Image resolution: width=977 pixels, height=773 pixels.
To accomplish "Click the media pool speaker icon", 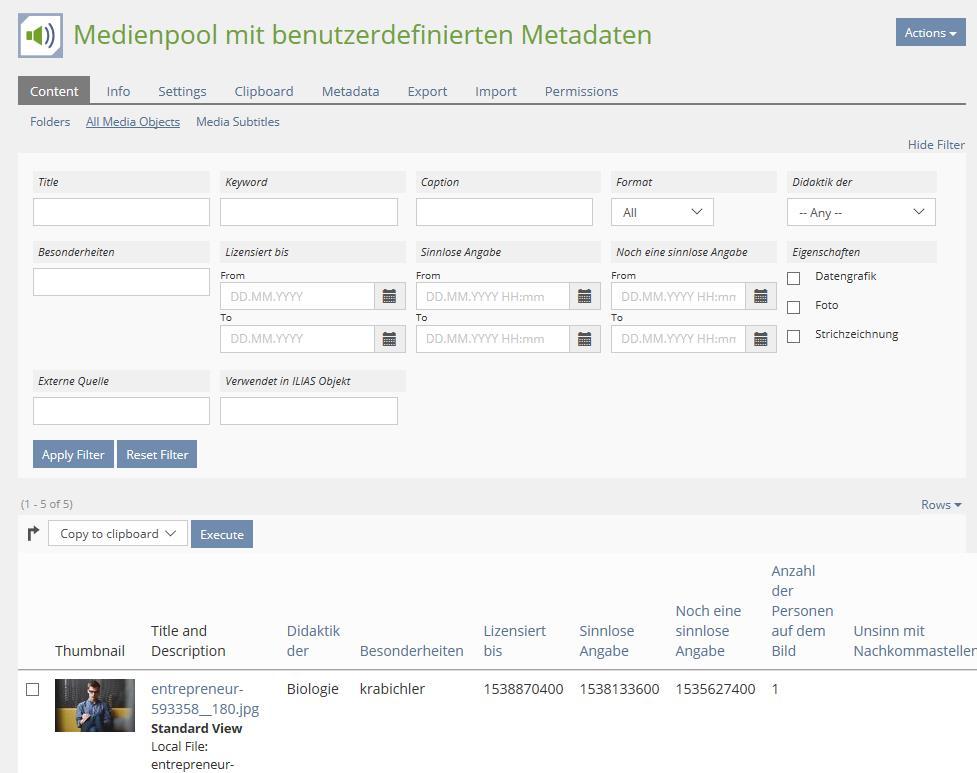I will (40, 36).
